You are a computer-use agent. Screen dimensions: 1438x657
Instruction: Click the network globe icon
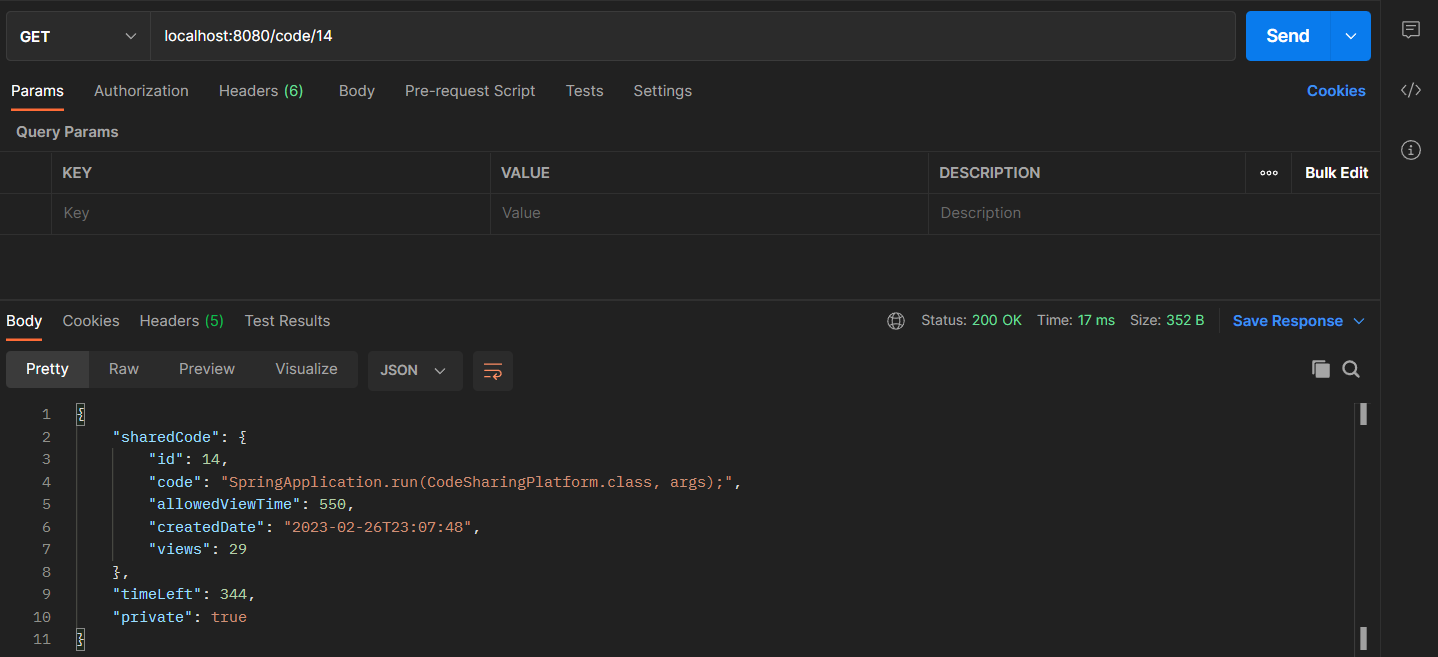[x=896, y=321]
